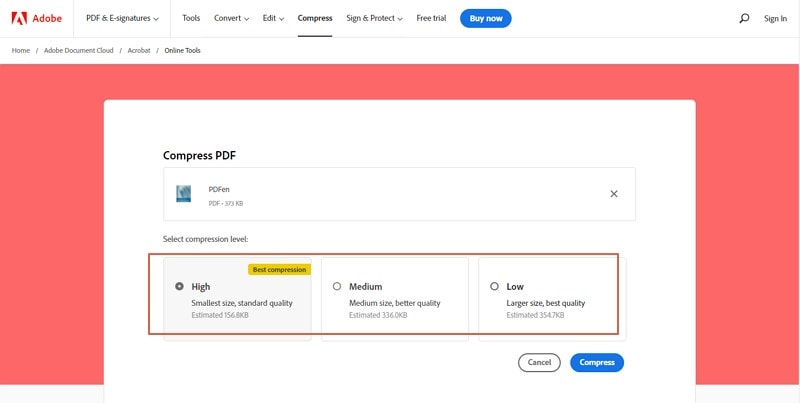Open the Compress tab in navigation

pyautogui.click(x=315, y=18)
